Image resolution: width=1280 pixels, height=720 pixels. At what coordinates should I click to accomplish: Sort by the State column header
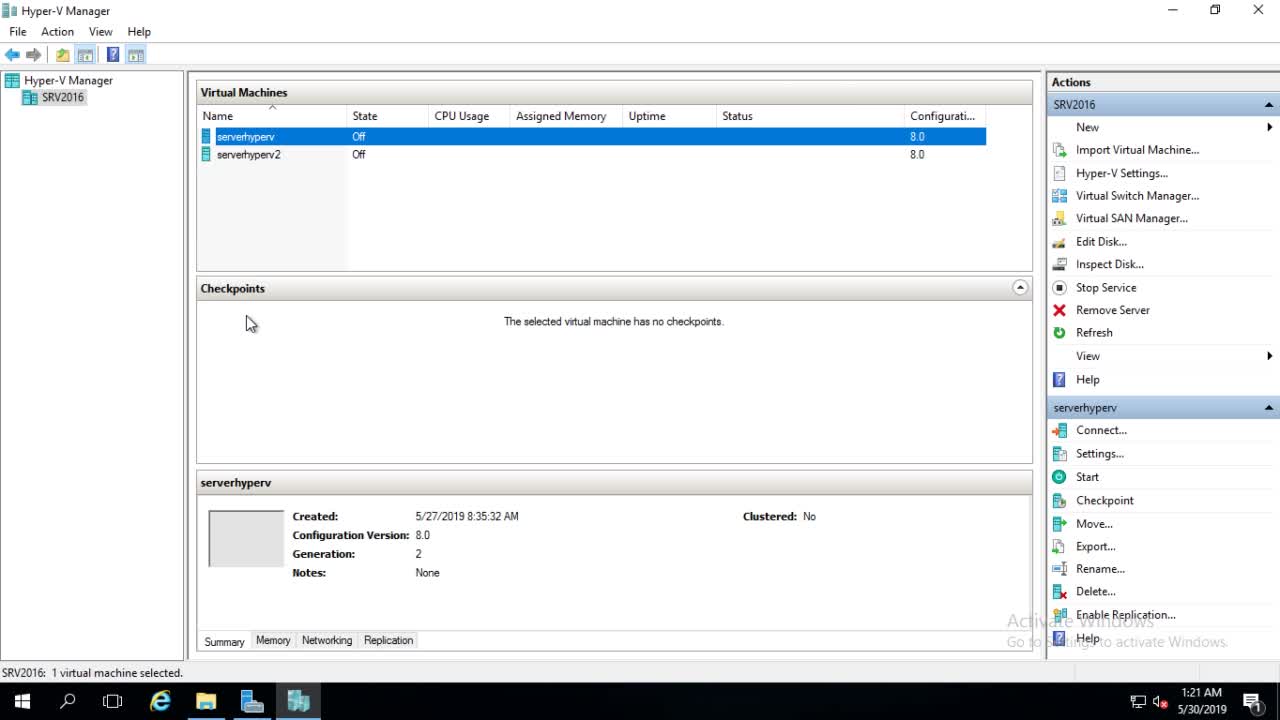[x=388, y=116]
